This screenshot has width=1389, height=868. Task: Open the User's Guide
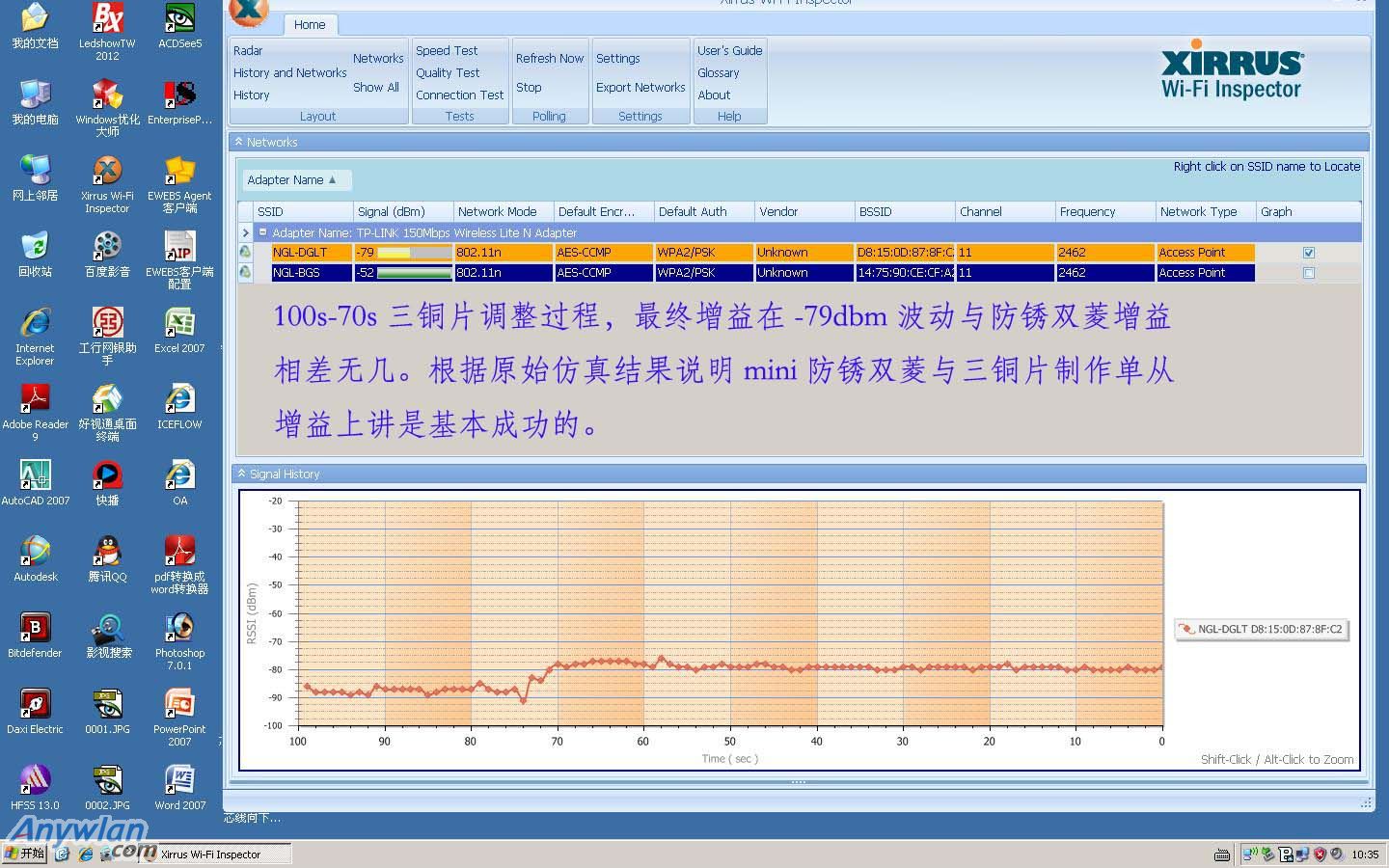coord(729,50)
